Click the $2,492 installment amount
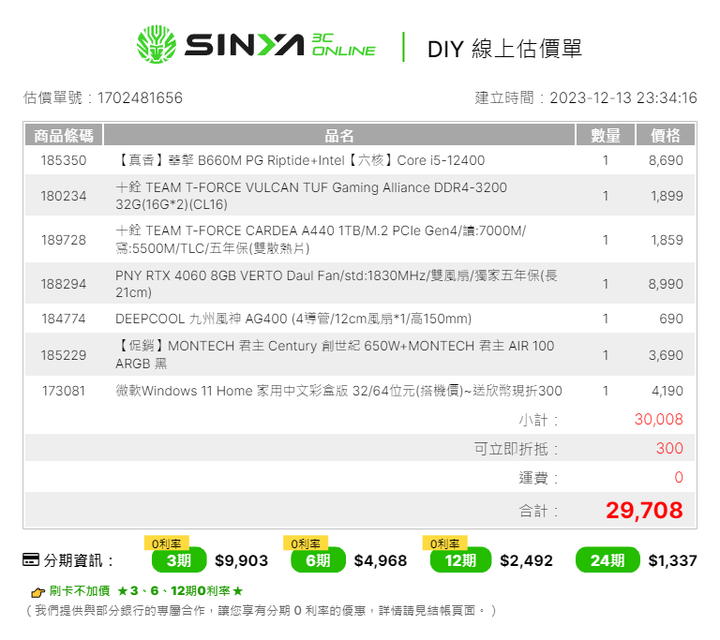Image resolution: width=720 pixels, height=640 pixels. (x=526, y=561)
